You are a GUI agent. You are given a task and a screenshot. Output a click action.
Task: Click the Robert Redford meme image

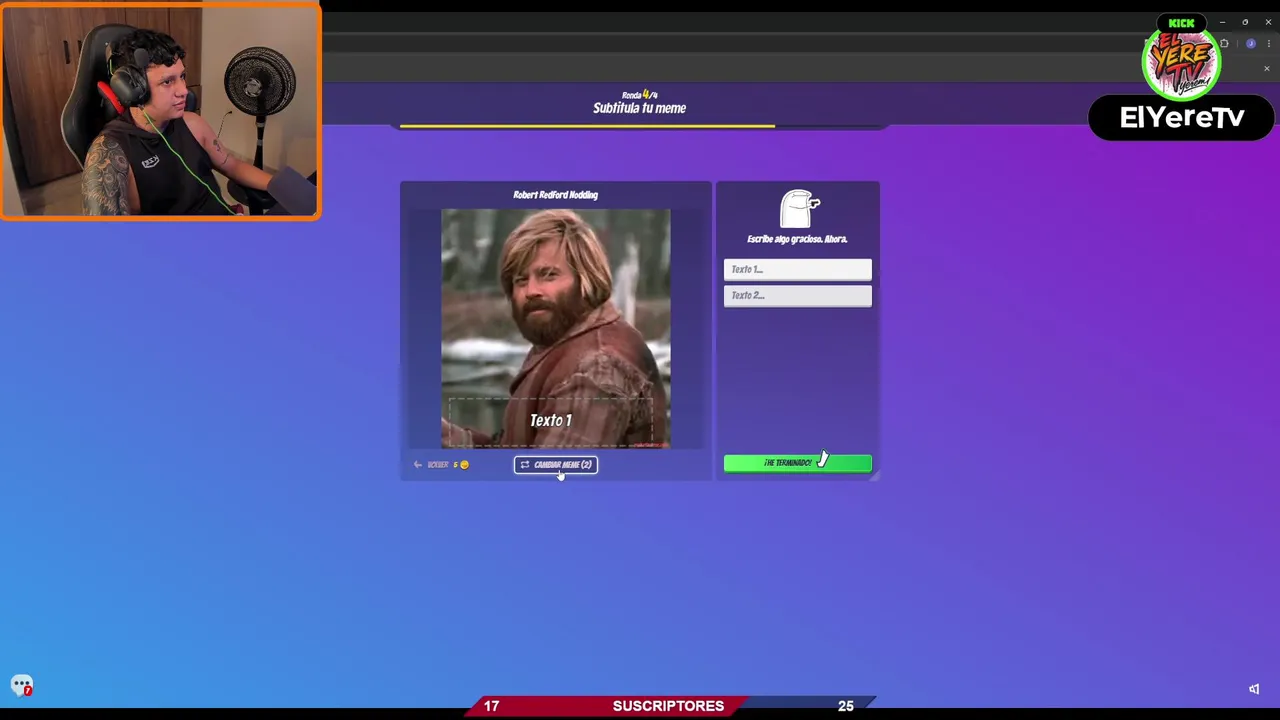pos(556,329)
